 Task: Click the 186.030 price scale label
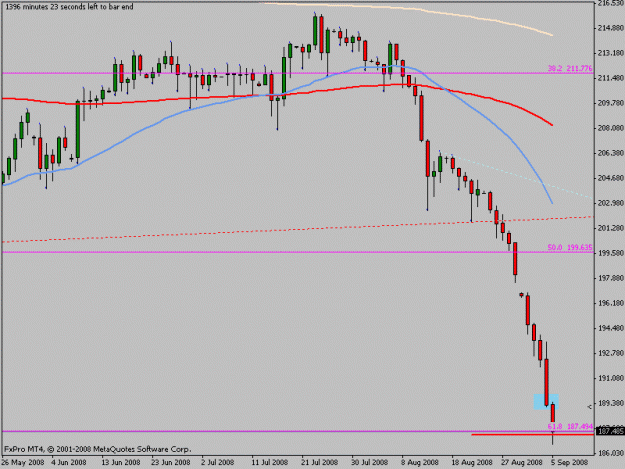[611, 453]
